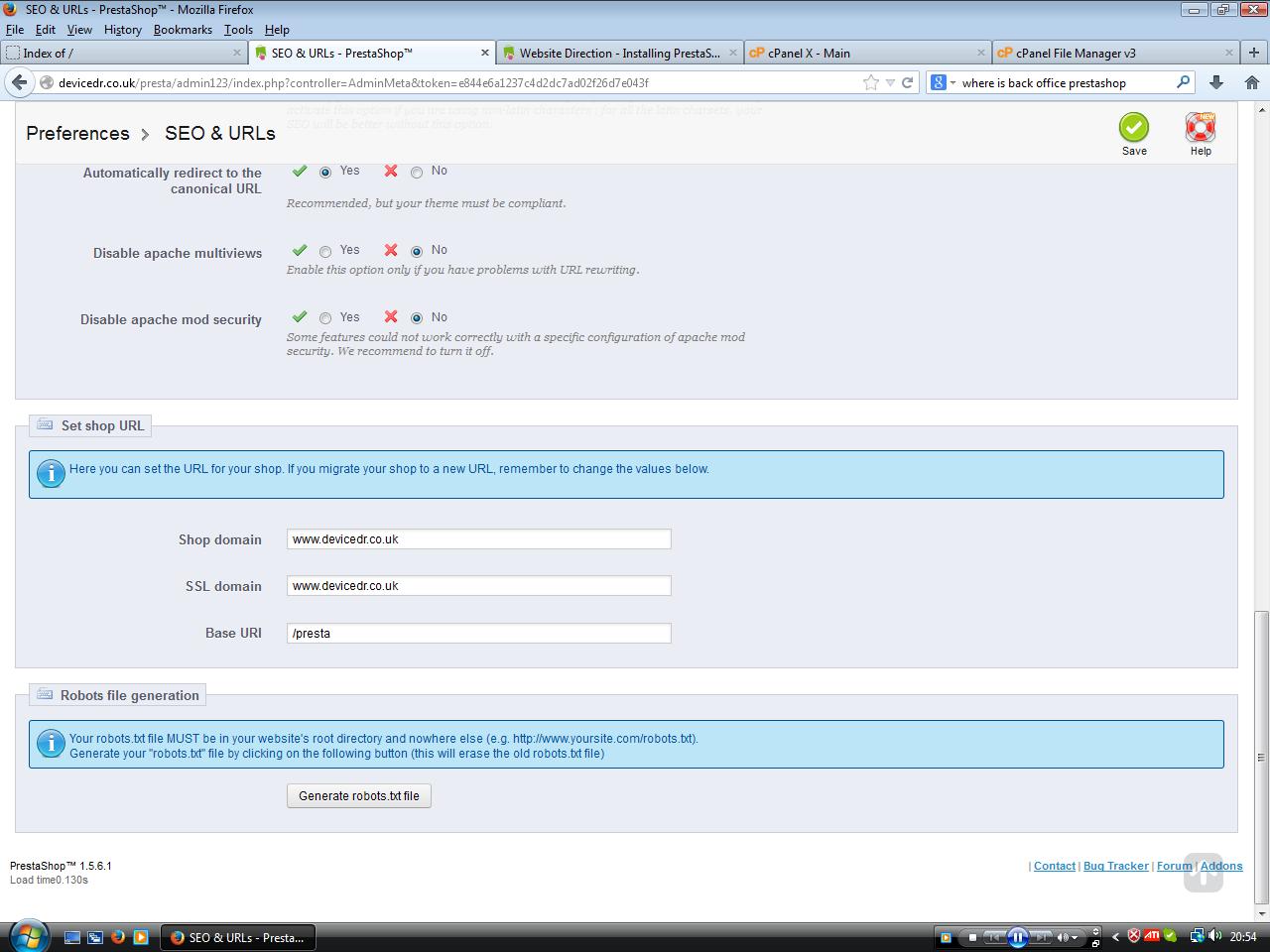The height and width of the screenshot is (952, 1270).
Task: Click the search magnifier icon in the search box
Action: click(x=1183, y=82)
